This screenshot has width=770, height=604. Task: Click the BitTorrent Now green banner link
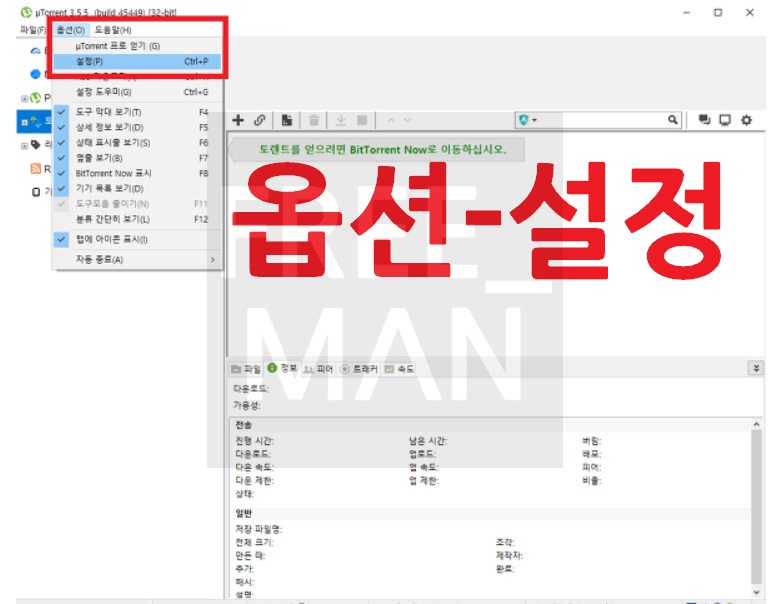383,149
